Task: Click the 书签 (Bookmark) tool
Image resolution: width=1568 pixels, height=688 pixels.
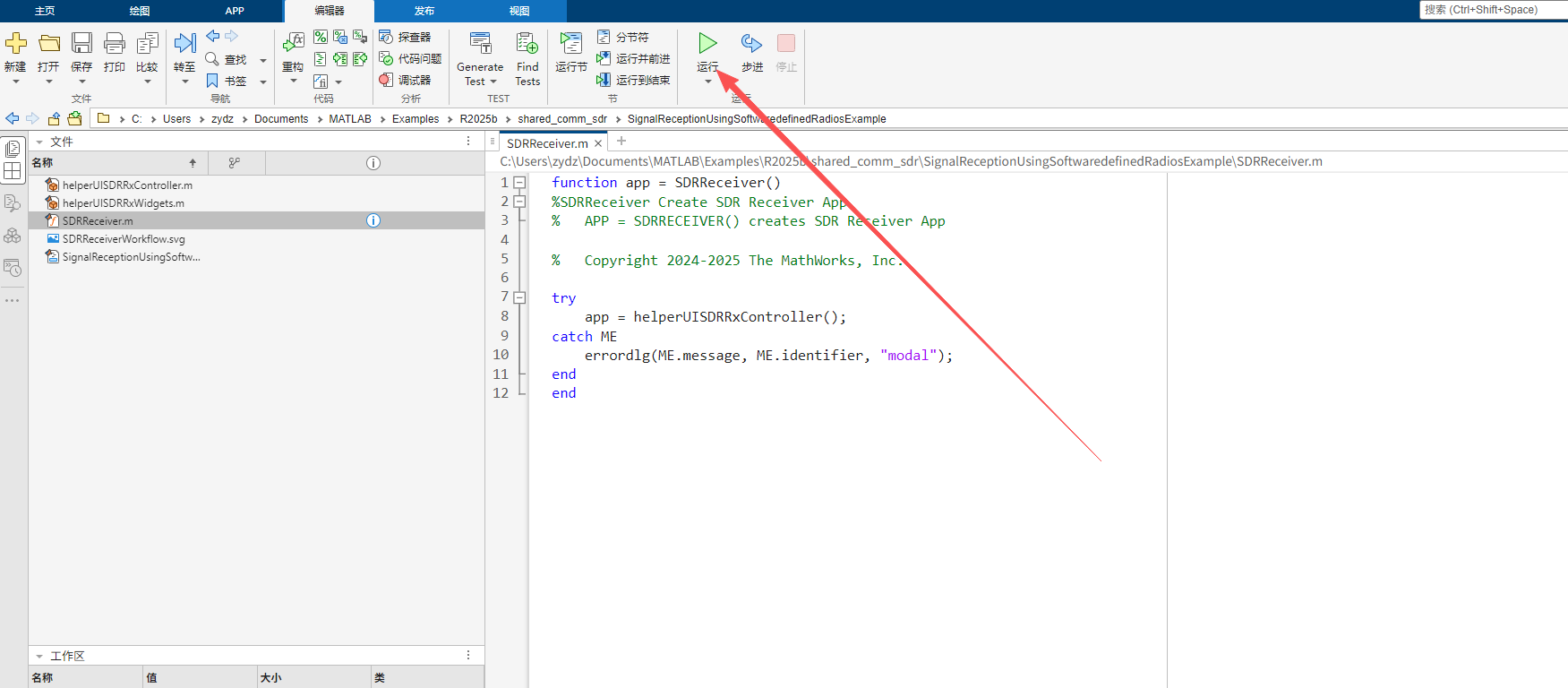Action: tap(226, 81)
